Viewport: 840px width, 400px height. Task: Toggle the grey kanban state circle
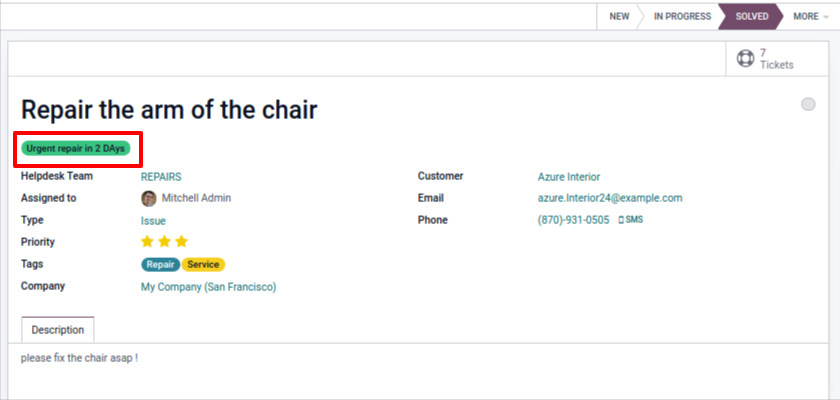pos(808,105)
